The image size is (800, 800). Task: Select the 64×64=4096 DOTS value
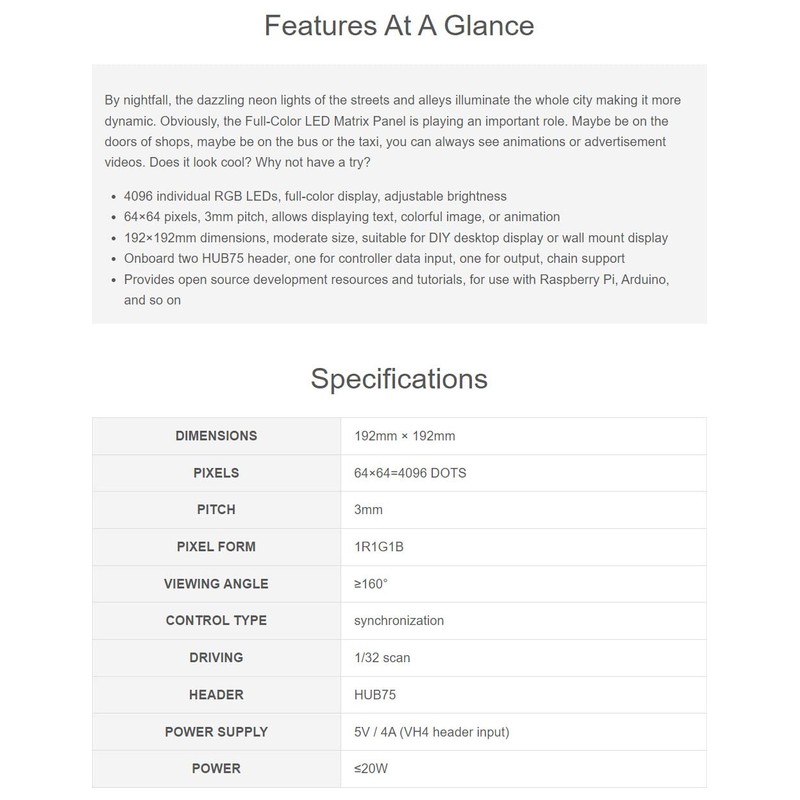pyautogui.click(x=410, y=473)
